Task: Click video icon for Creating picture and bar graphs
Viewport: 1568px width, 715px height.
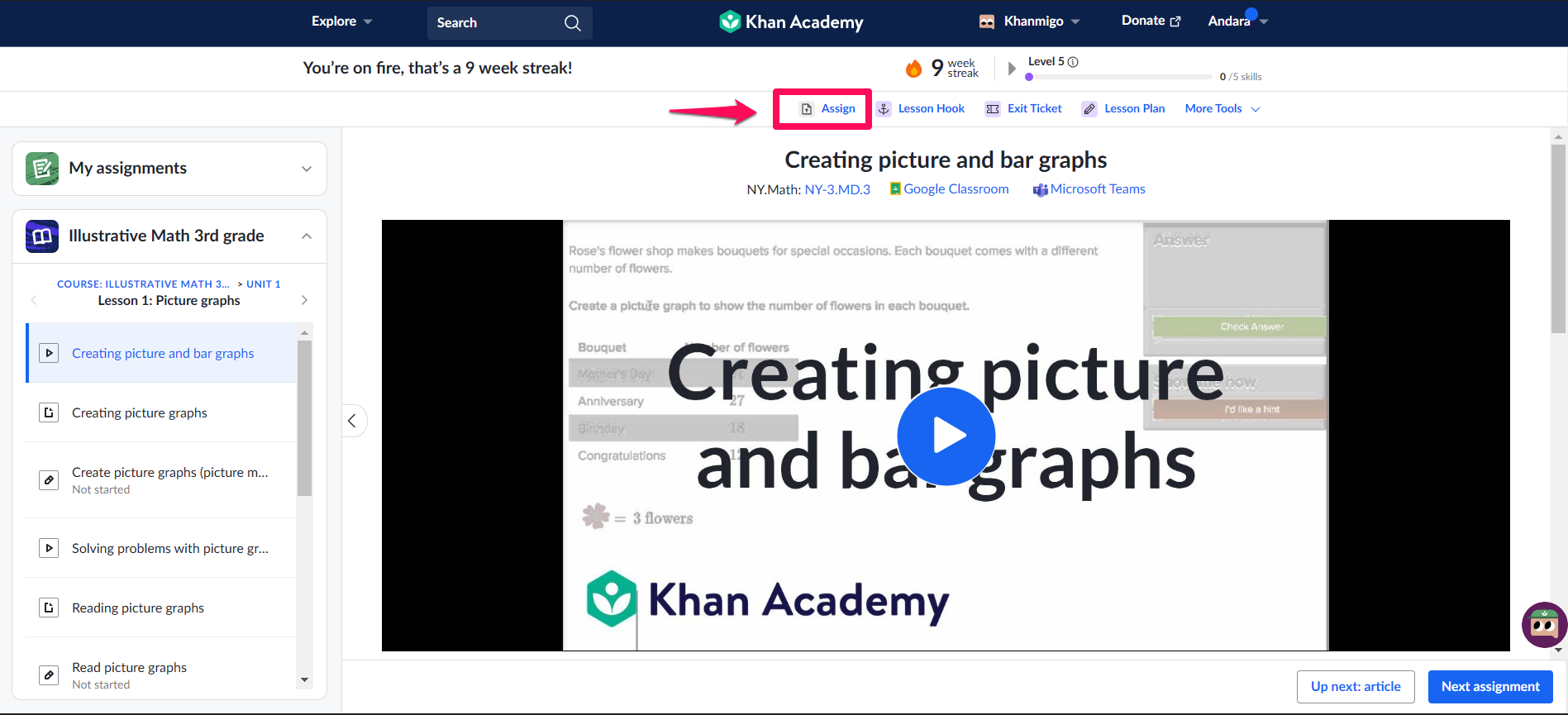Action: coord(49,353)
